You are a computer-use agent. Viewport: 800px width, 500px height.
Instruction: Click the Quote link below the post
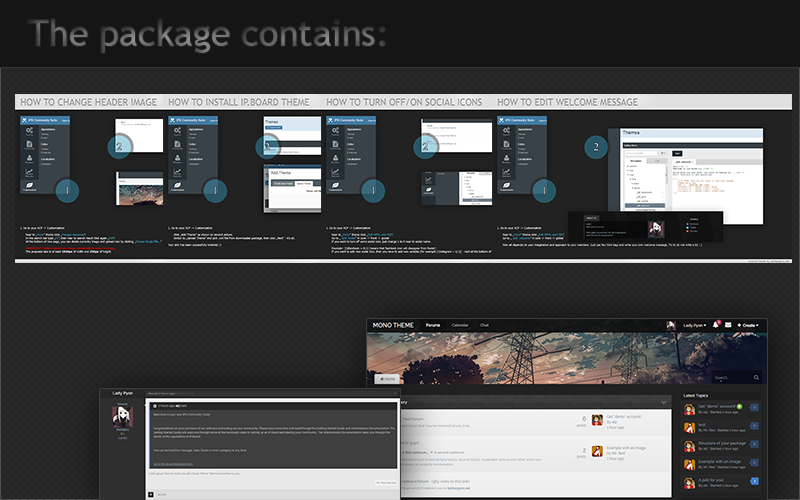pos(162,494)
